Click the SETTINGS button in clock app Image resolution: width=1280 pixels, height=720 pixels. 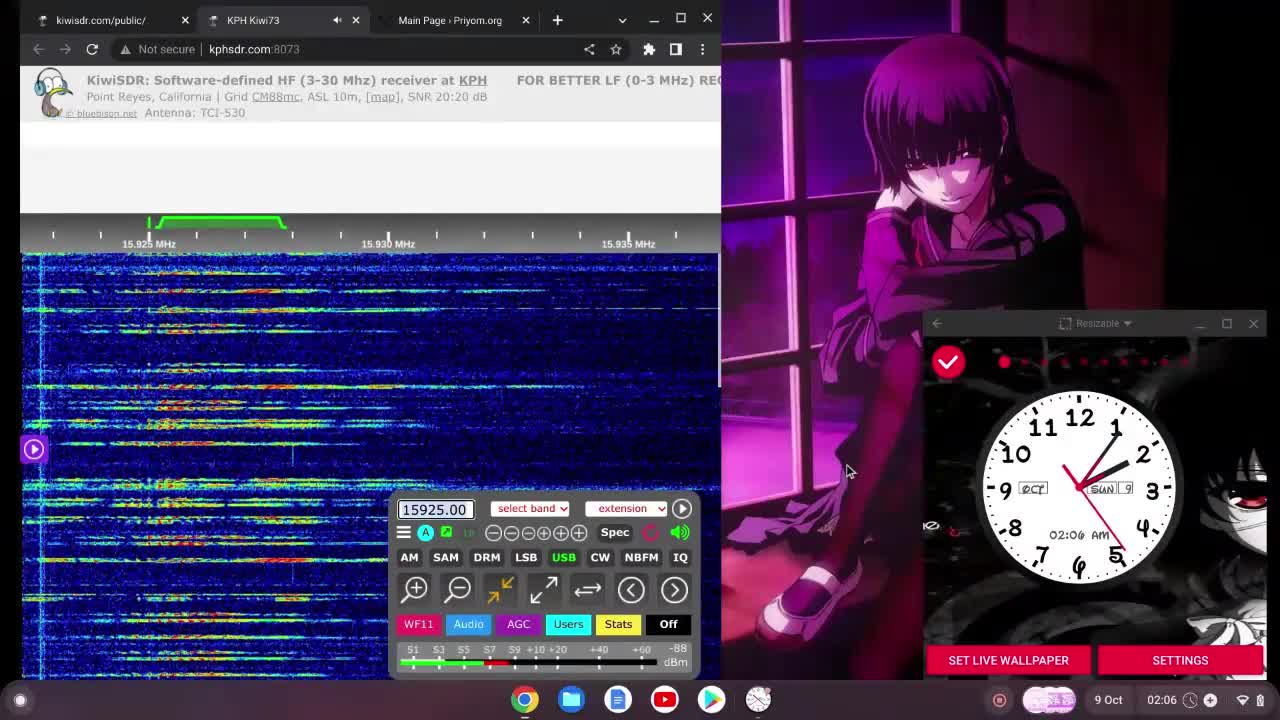(1180, 660)
